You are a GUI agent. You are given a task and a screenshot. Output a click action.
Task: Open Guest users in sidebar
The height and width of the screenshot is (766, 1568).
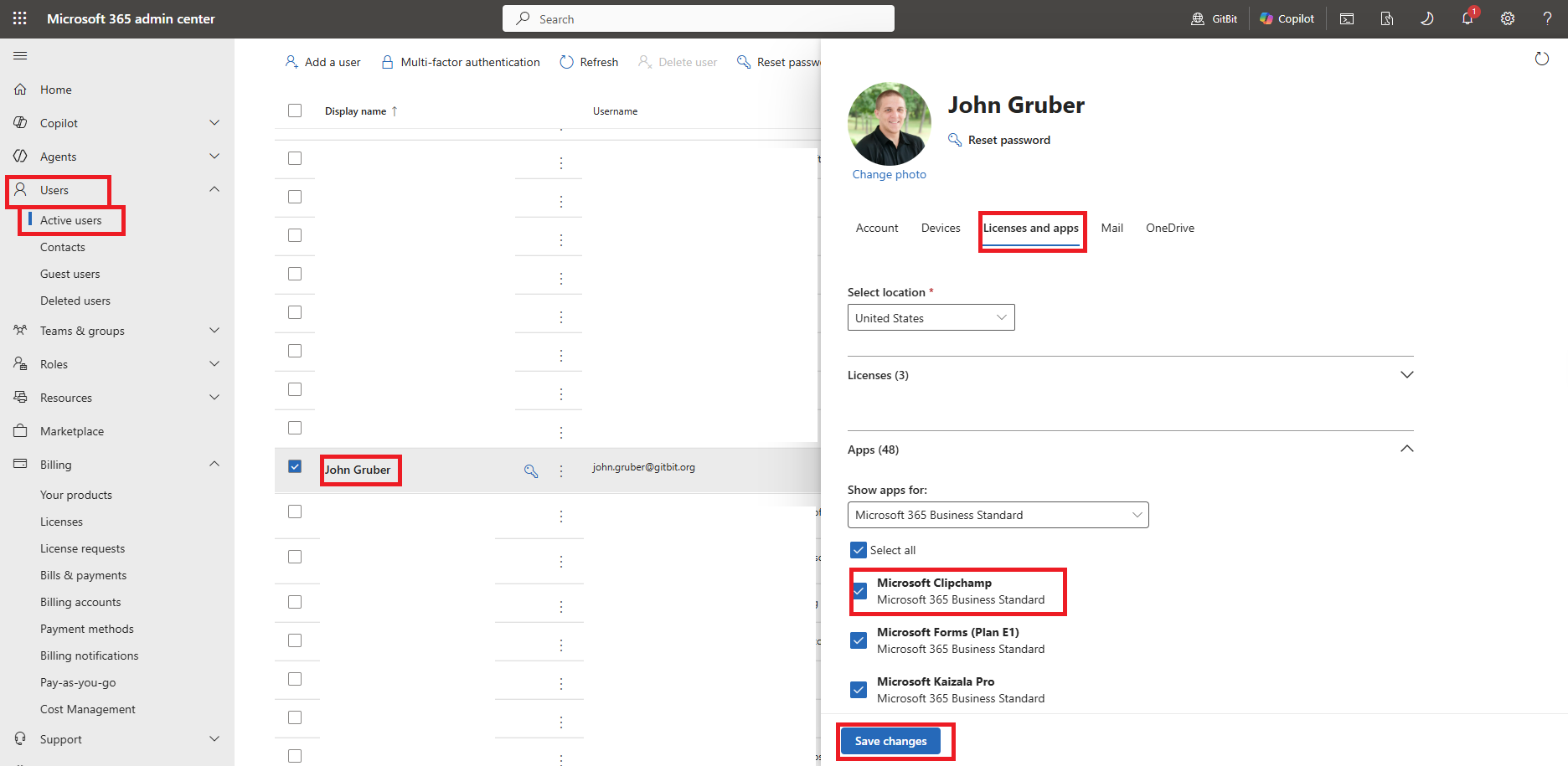click(70, 274)
